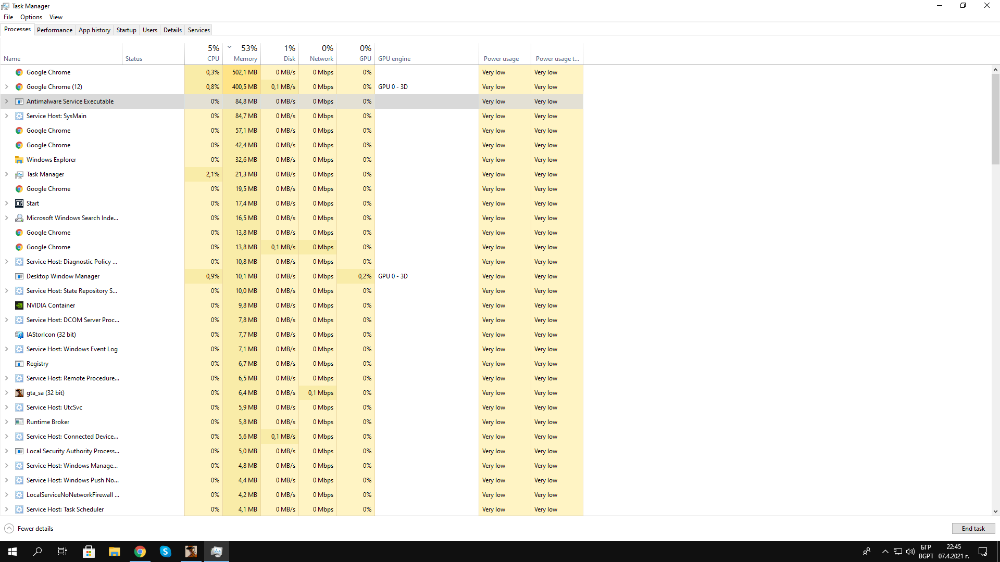Open Task View from the taskbar
Image resolution: width=1000 pixels, height=562 pixels.
(x=62, y=552)
